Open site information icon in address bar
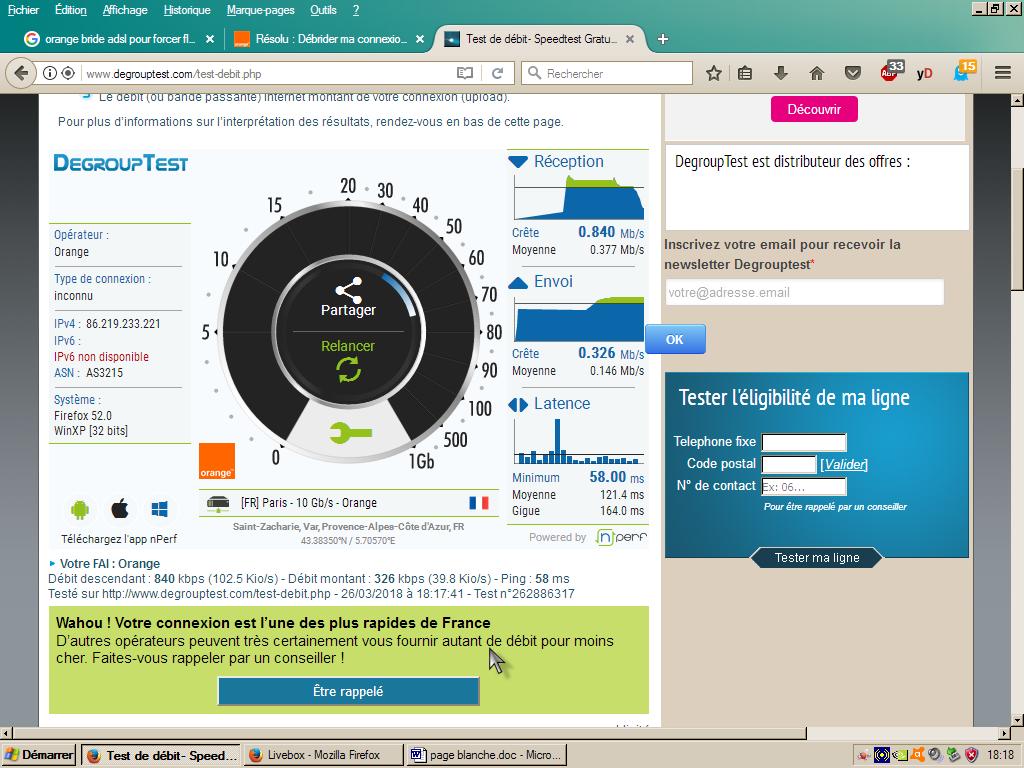The width and height of the screenshot is (1024, 768). click(x=50, y=73)
